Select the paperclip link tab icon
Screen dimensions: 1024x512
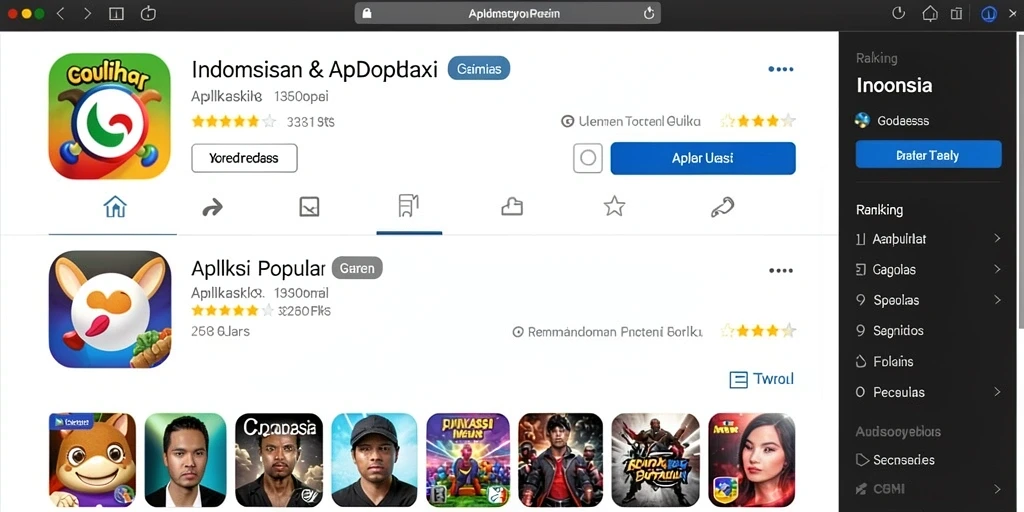click(x=722, y=208)
